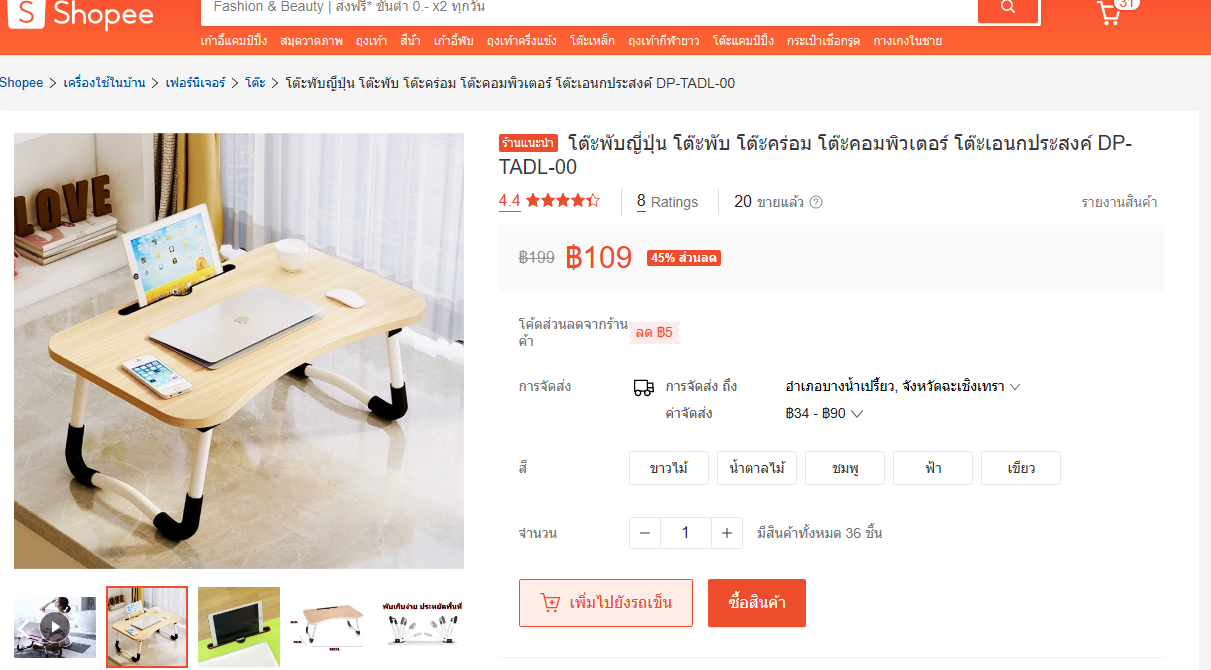
Task: Apply the ลด ฿5 shop discount voucher
Action: pos(654,333)
